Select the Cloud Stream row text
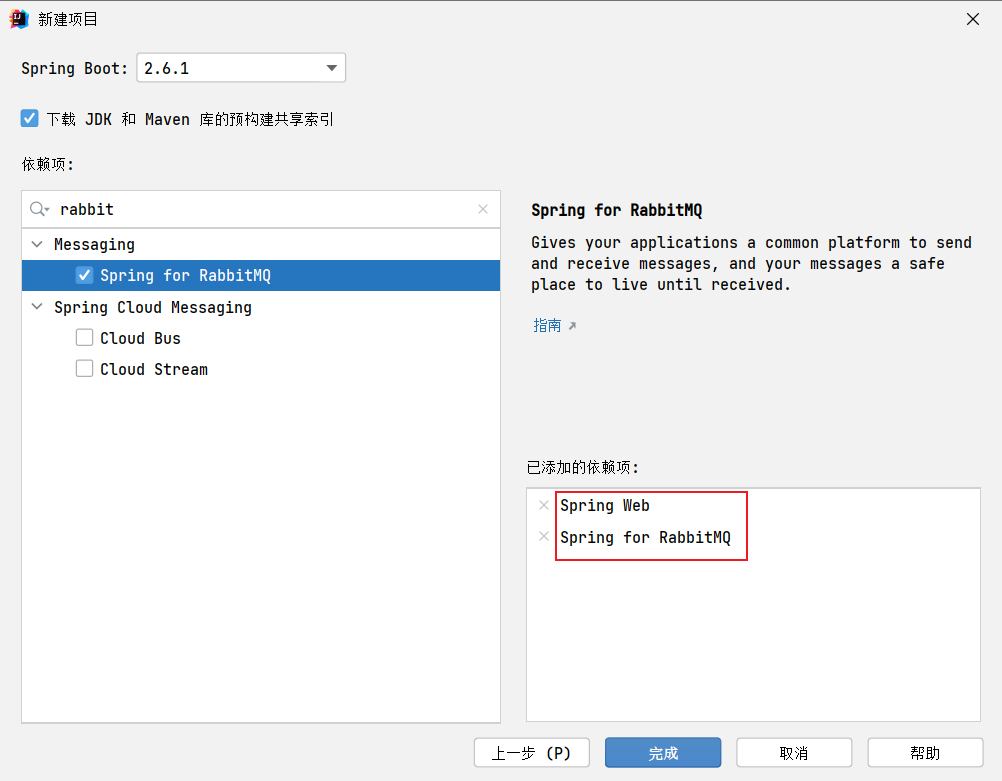 click(153, 369)
